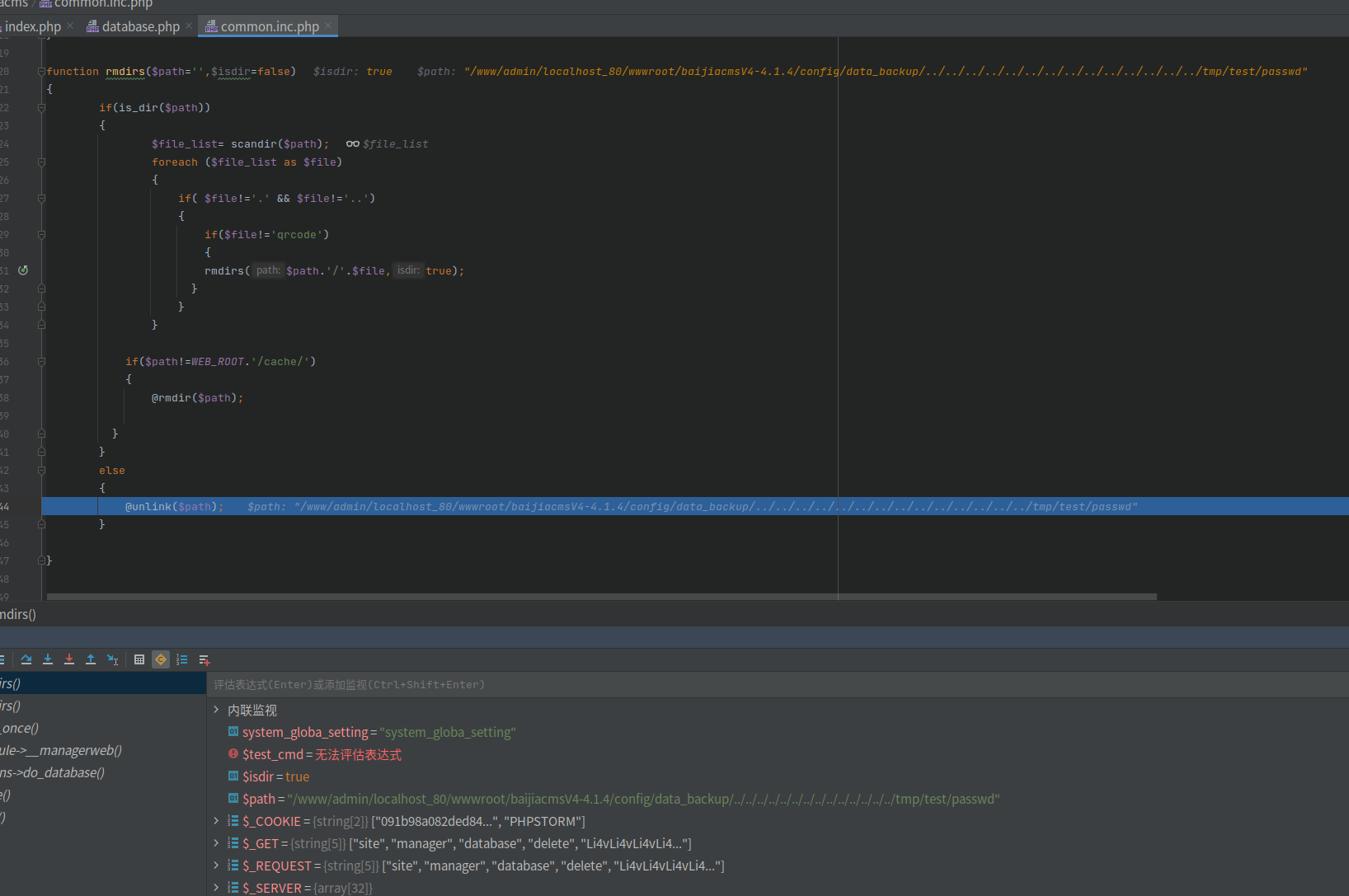Select the highlighted top rmdirs() stack frame
1349x896 pixels.
point(103,683)
